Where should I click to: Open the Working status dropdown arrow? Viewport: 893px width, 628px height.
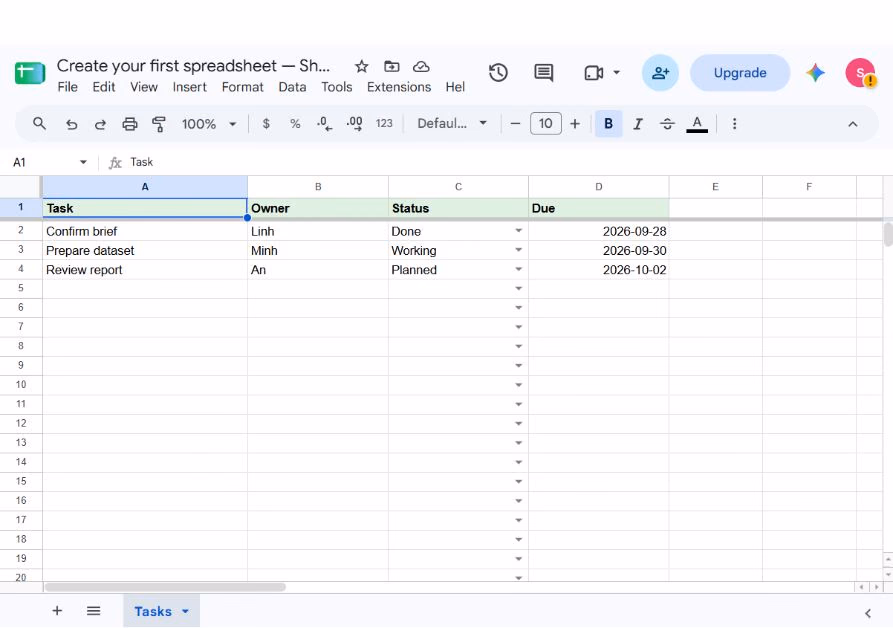pos(518,250)
